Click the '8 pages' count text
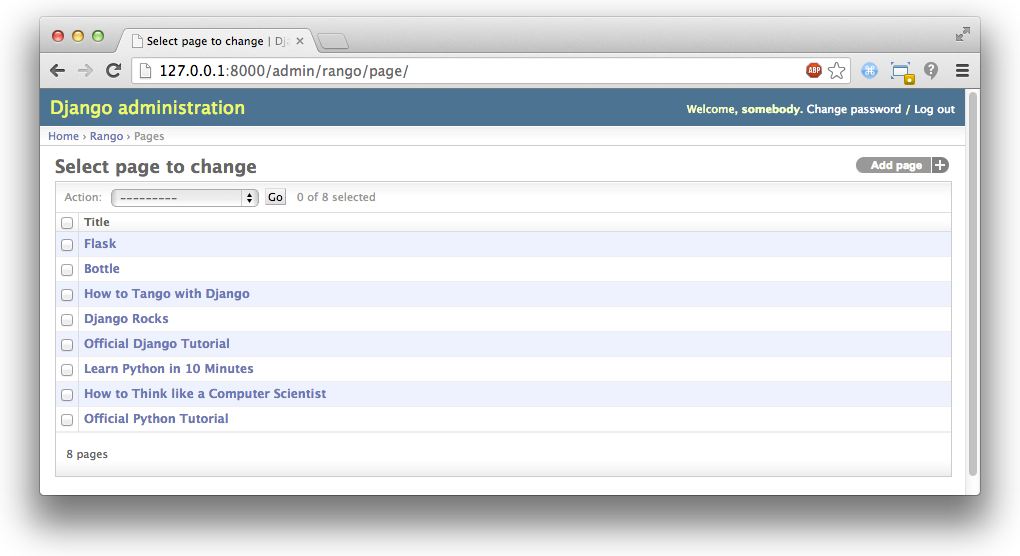Screen dimensions: 1020x556 [x=87, y=454]
